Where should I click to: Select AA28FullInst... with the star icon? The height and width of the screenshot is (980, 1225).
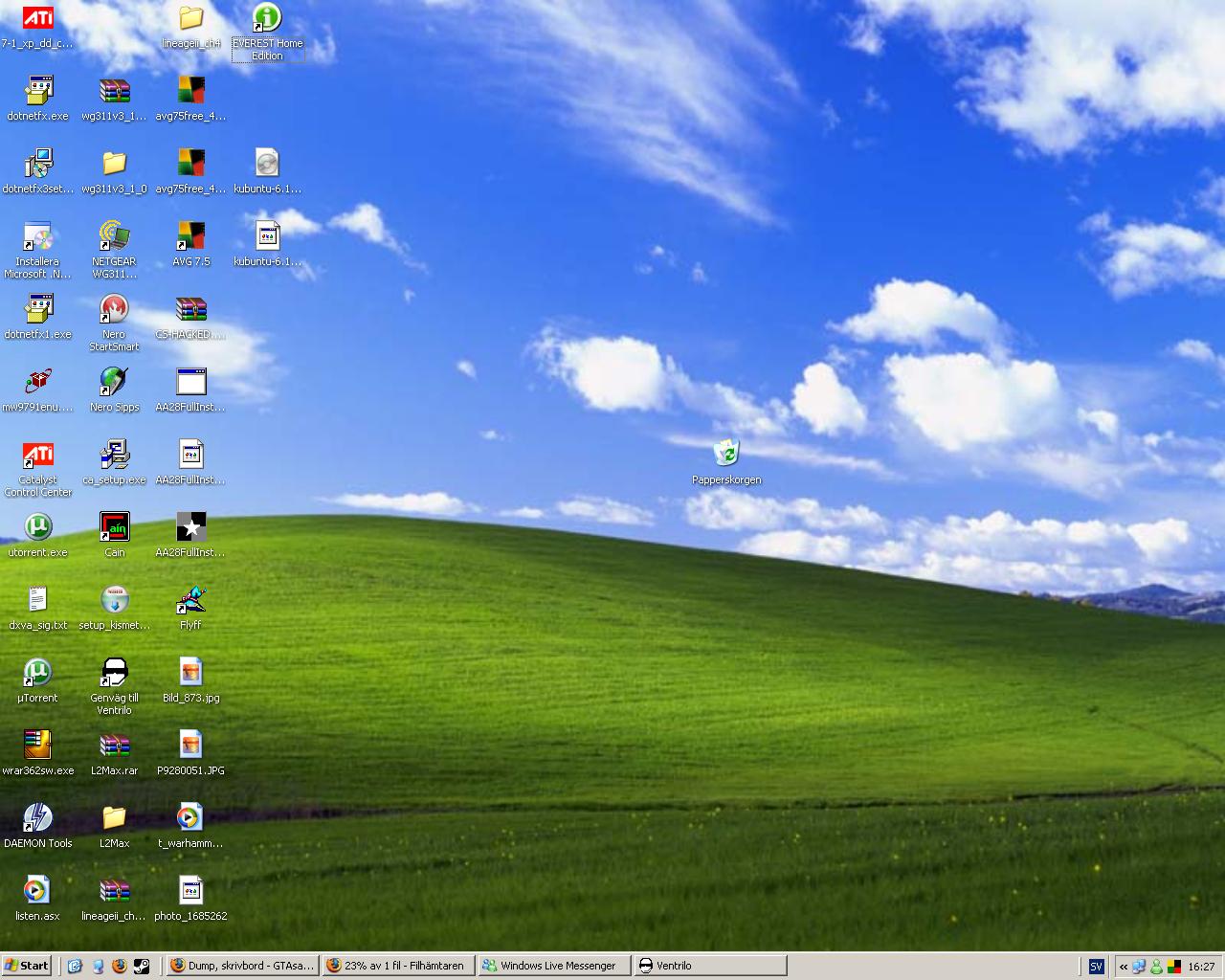point(191,536)
